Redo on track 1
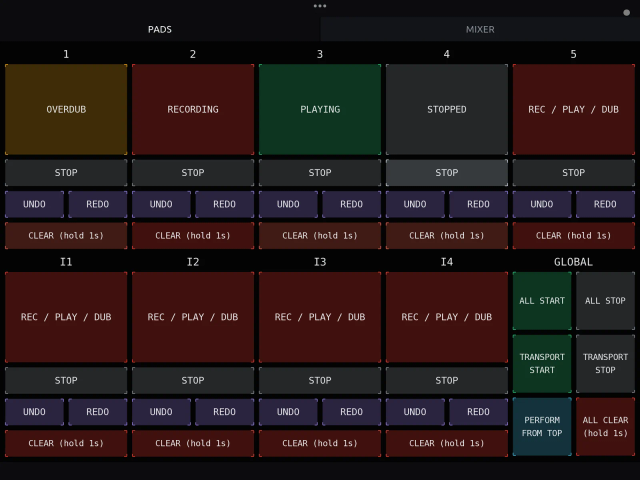The height and width of the screenshot is (480, 640). 98,204
